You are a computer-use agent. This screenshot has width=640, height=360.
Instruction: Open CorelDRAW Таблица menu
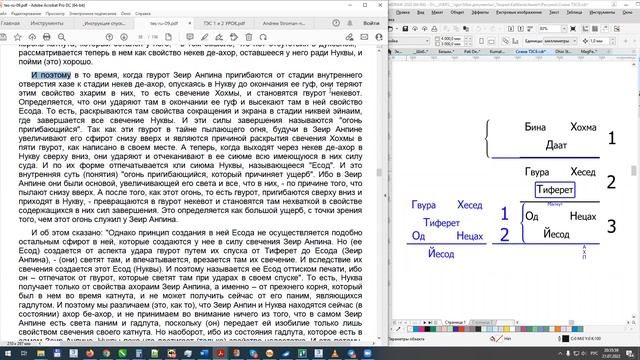click(x=574, y=13)
